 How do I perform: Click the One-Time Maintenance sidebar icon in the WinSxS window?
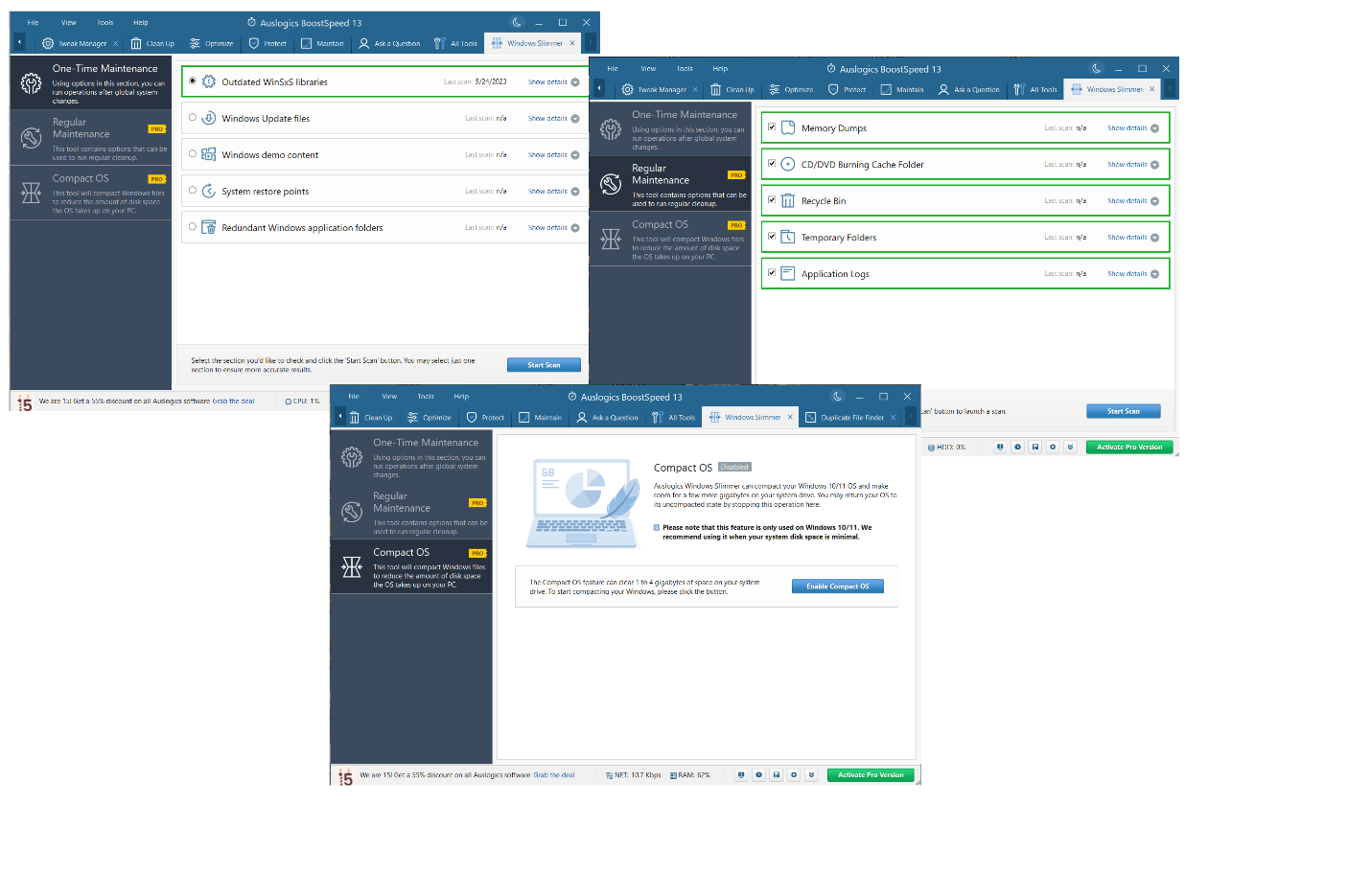(x=32, y=83)
